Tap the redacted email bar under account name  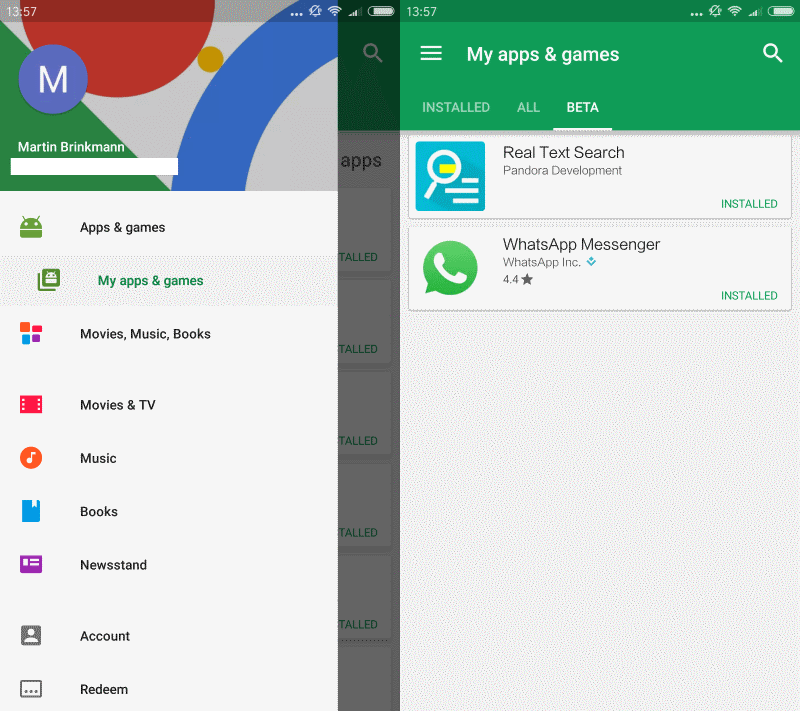[94, 166]
